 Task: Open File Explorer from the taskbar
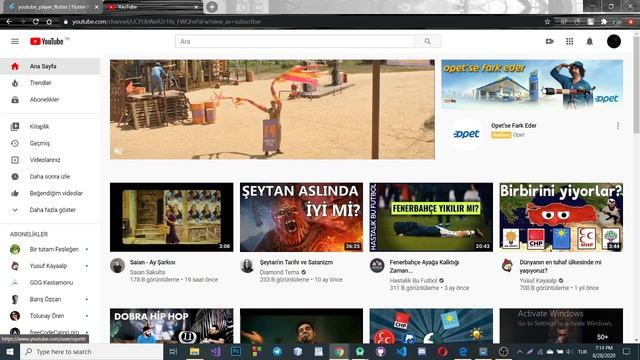tap(194, 351)
